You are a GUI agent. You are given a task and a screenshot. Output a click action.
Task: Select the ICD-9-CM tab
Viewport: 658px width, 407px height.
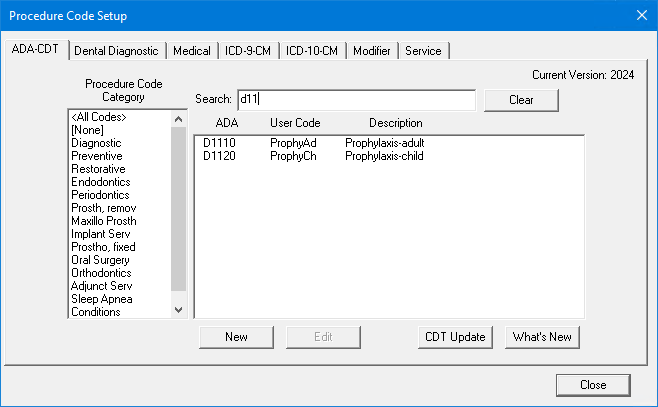[x=247, y=51]
